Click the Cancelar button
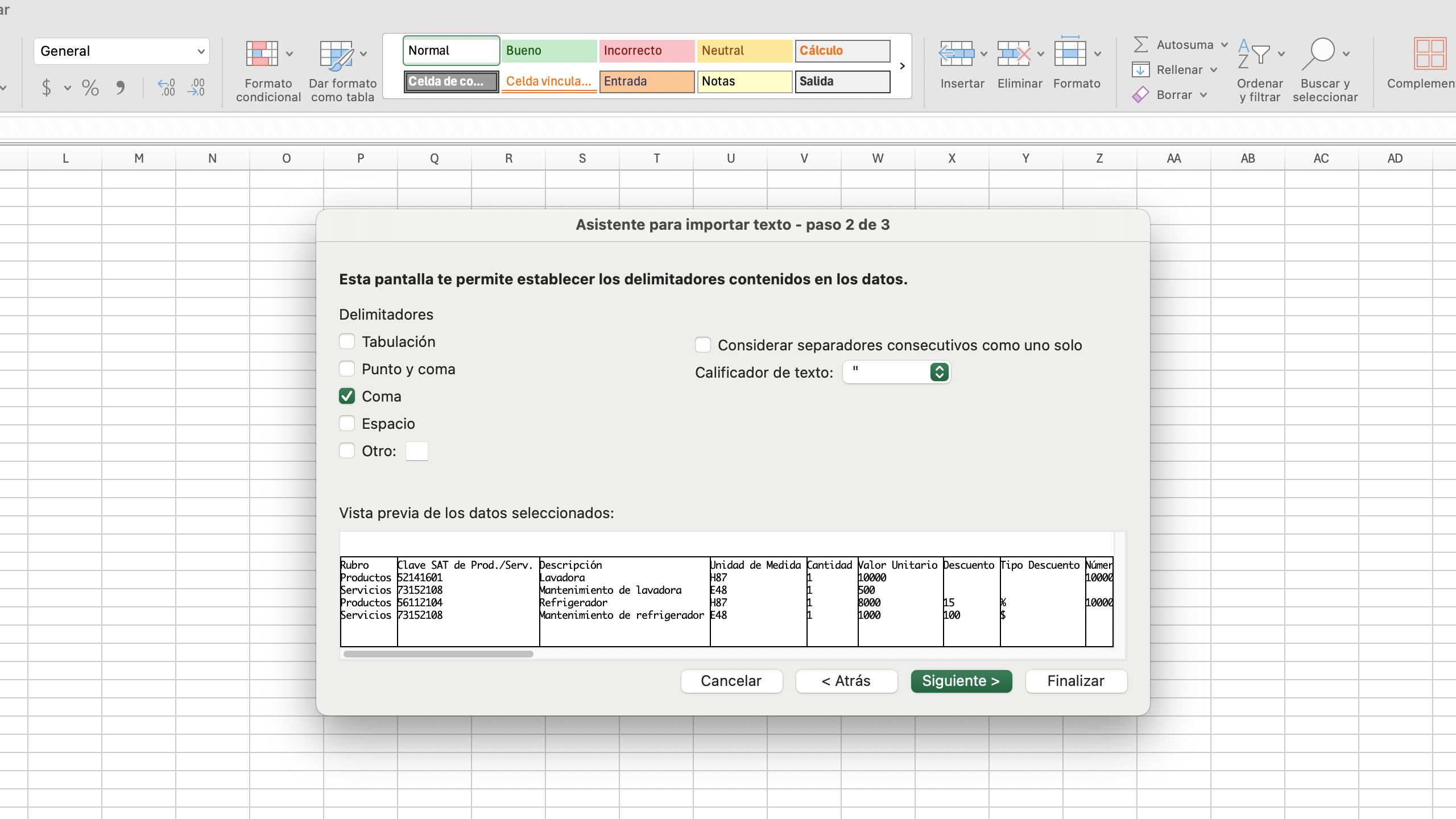Viewport: 1456px width, 819px height. coord(731,681)
